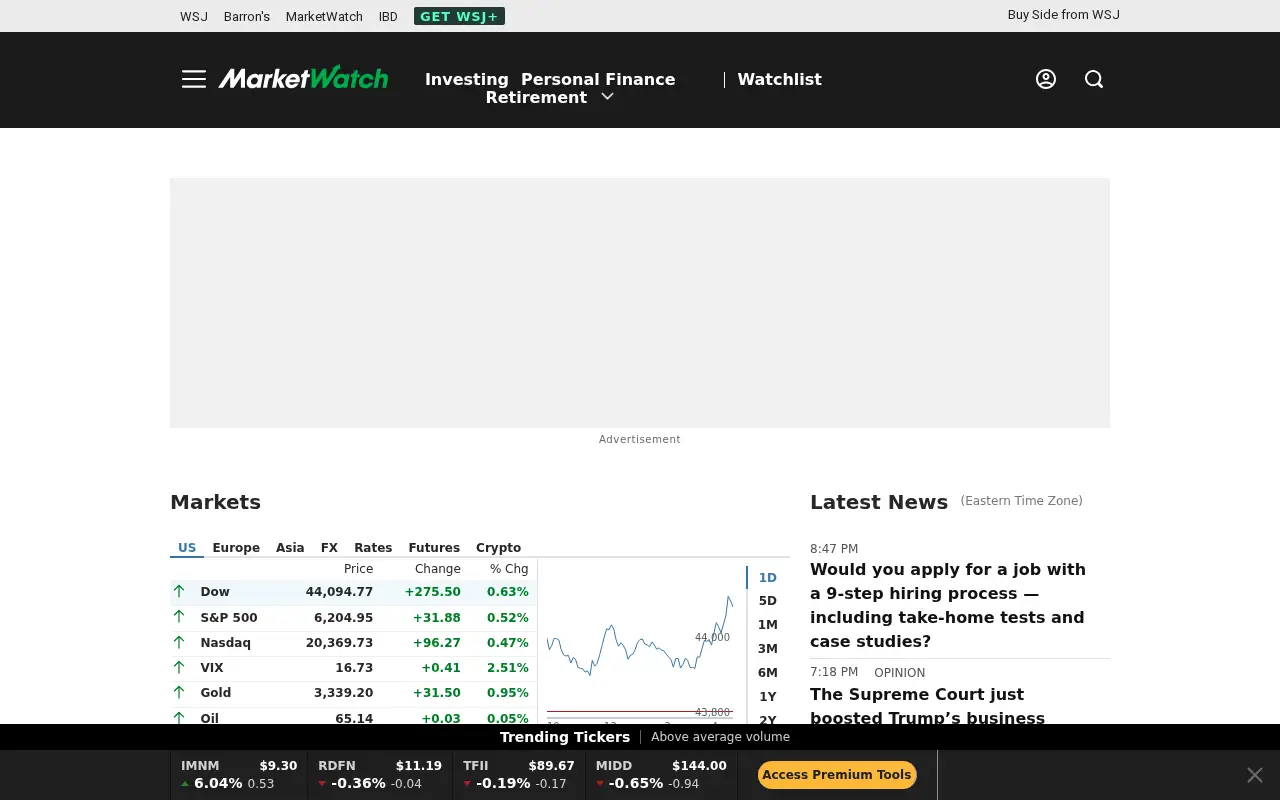The width and height of the screenshot is (1280, 800).
Task: Open the hamburger navigation menu
Action: click(x=194, y=79)
